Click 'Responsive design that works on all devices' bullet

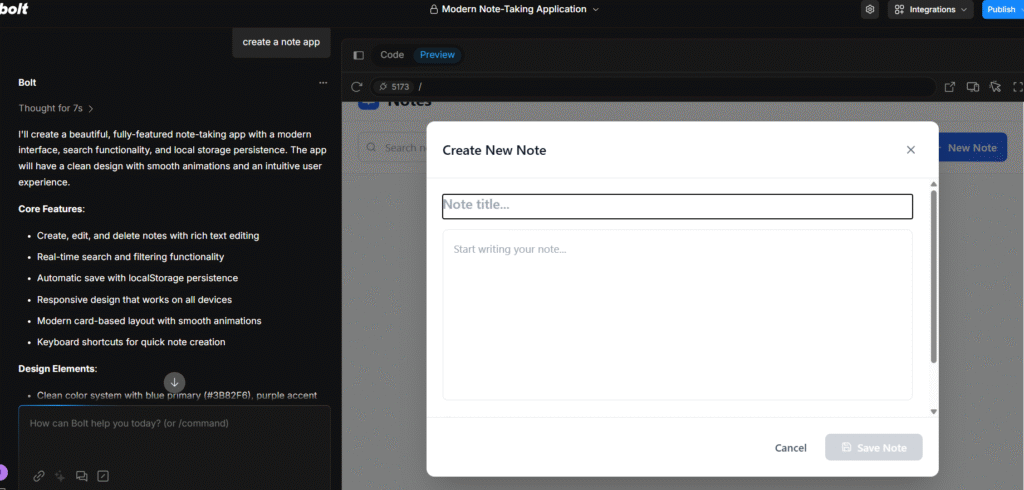point(135,300)
